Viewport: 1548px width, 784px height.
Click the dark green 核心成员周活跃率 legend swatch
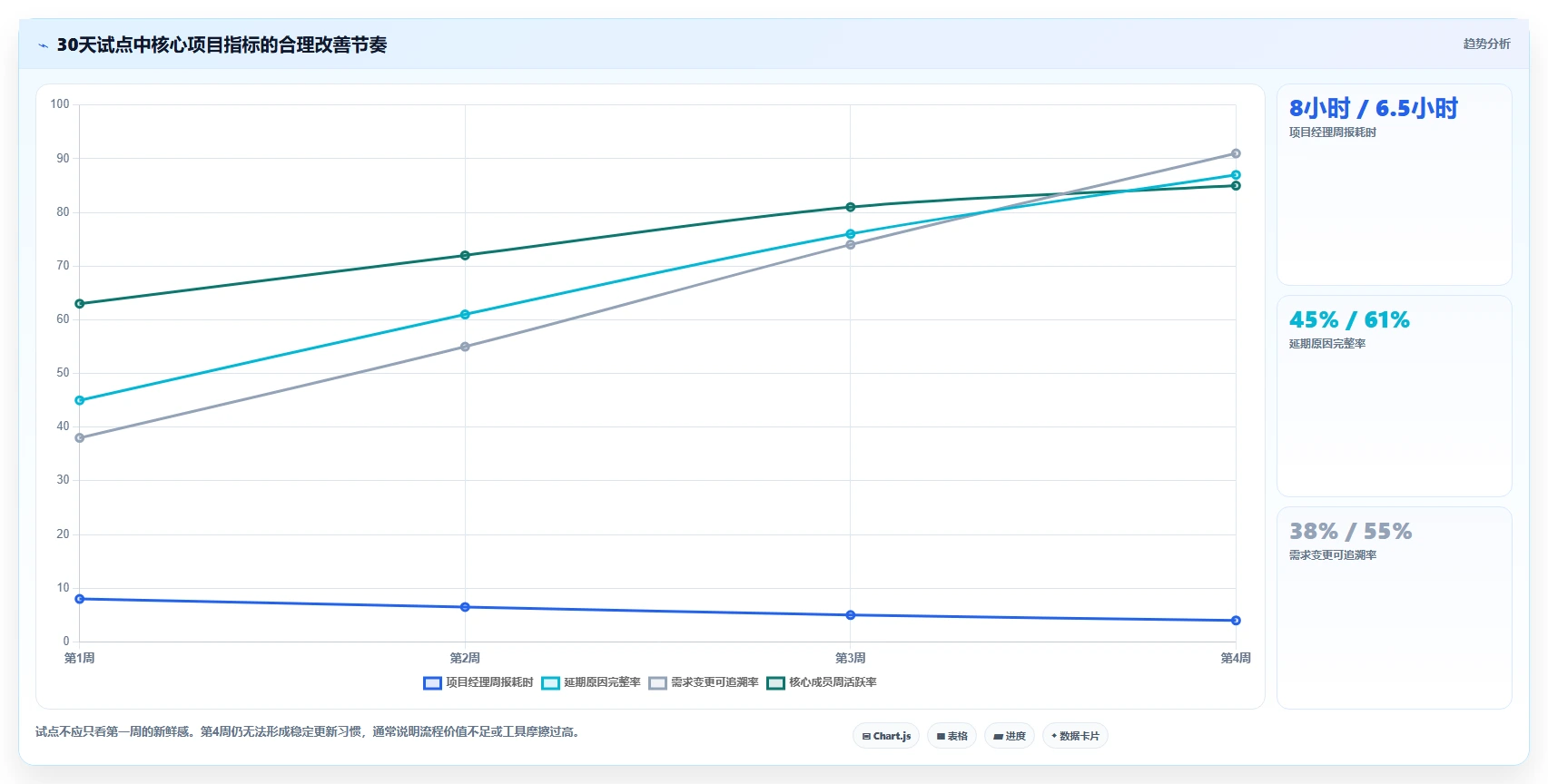775,683
